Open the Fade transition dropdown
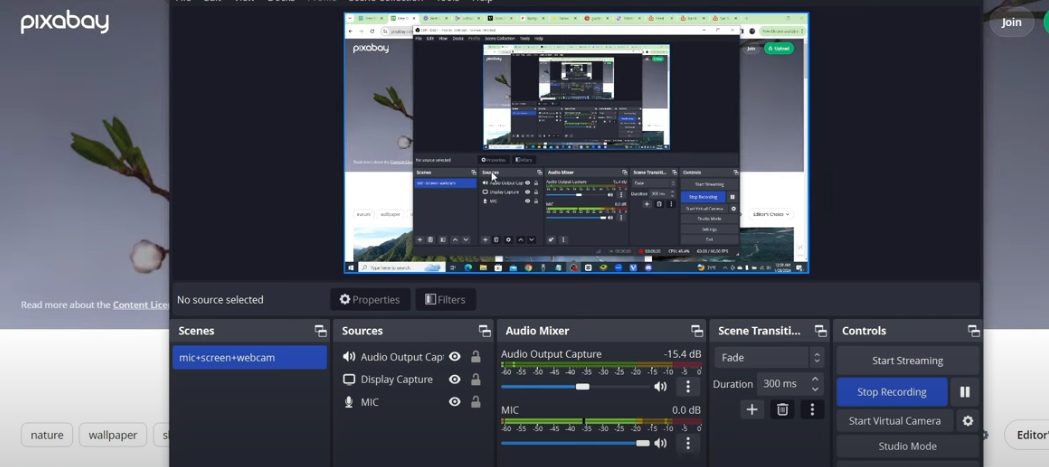Image resolution: width=1049 pixels, height=467 pixels. pyautogui.click(x=769, y=357)
